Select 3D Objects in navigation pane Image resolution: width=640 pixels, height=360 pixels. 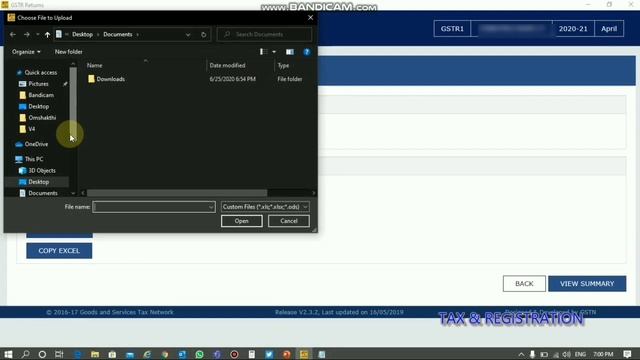[42, 171]
